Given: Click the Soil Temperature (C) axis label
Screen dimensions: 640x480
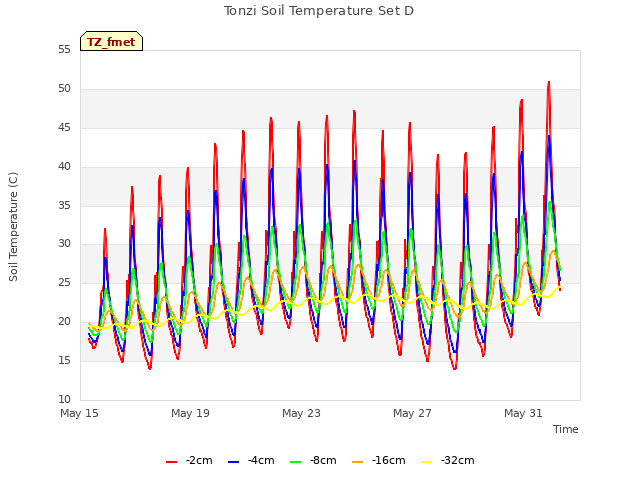Looking at the screenshot, I should pyautogui.click(x=13, y=227).
